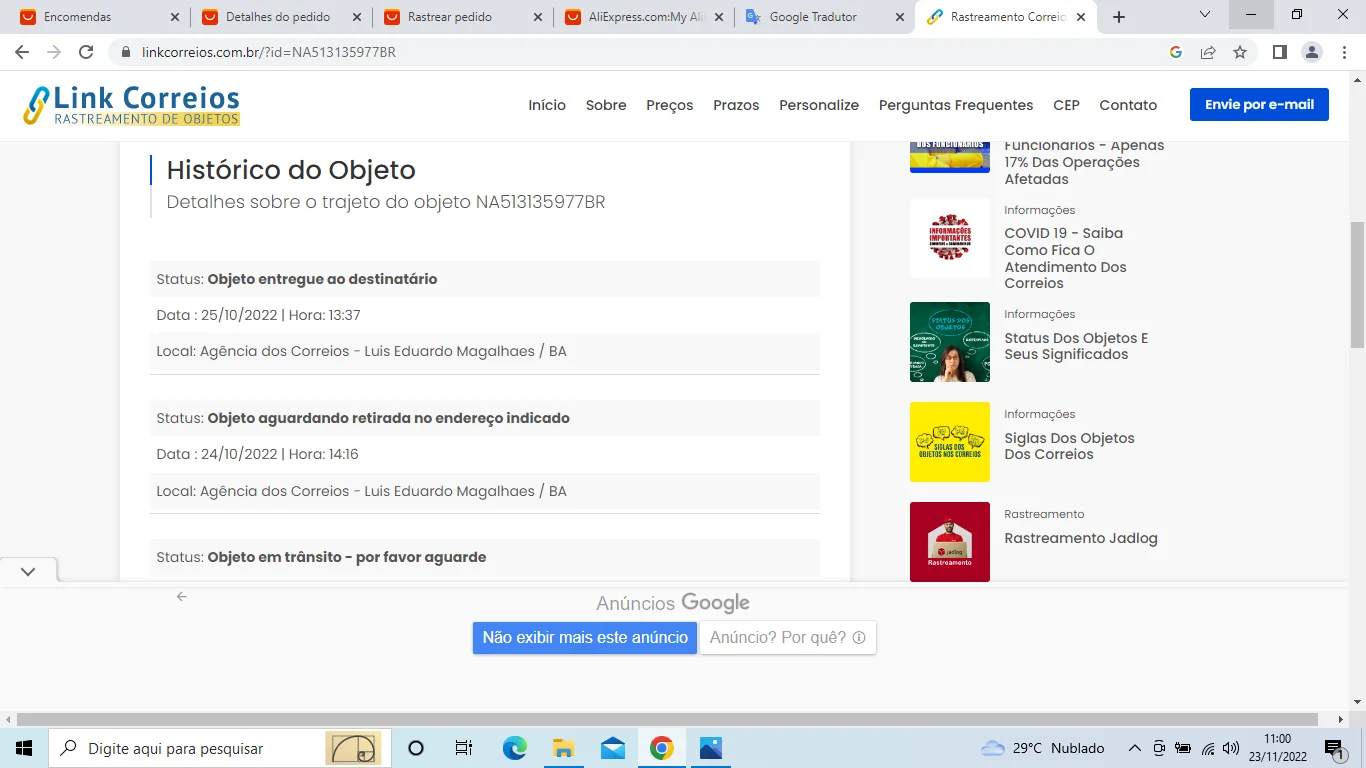
Task: Open the browser side panel
Action: (x=1279, y=52)
